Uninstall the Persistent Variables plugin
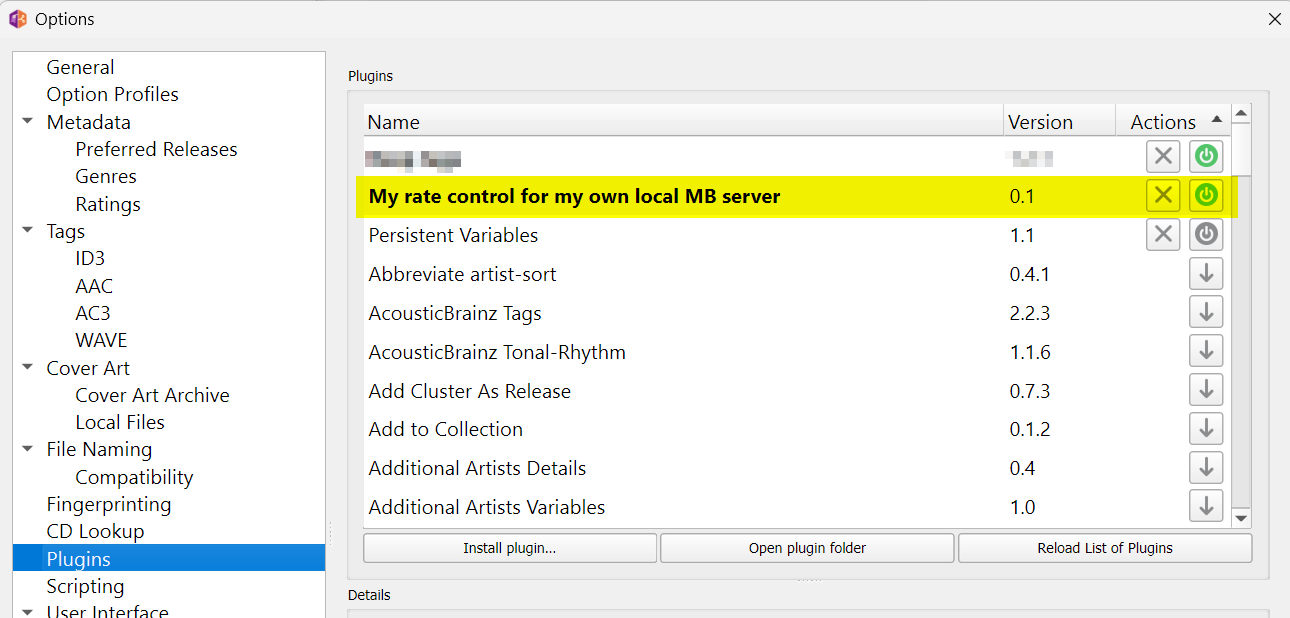 click(x=1163, y=234)
